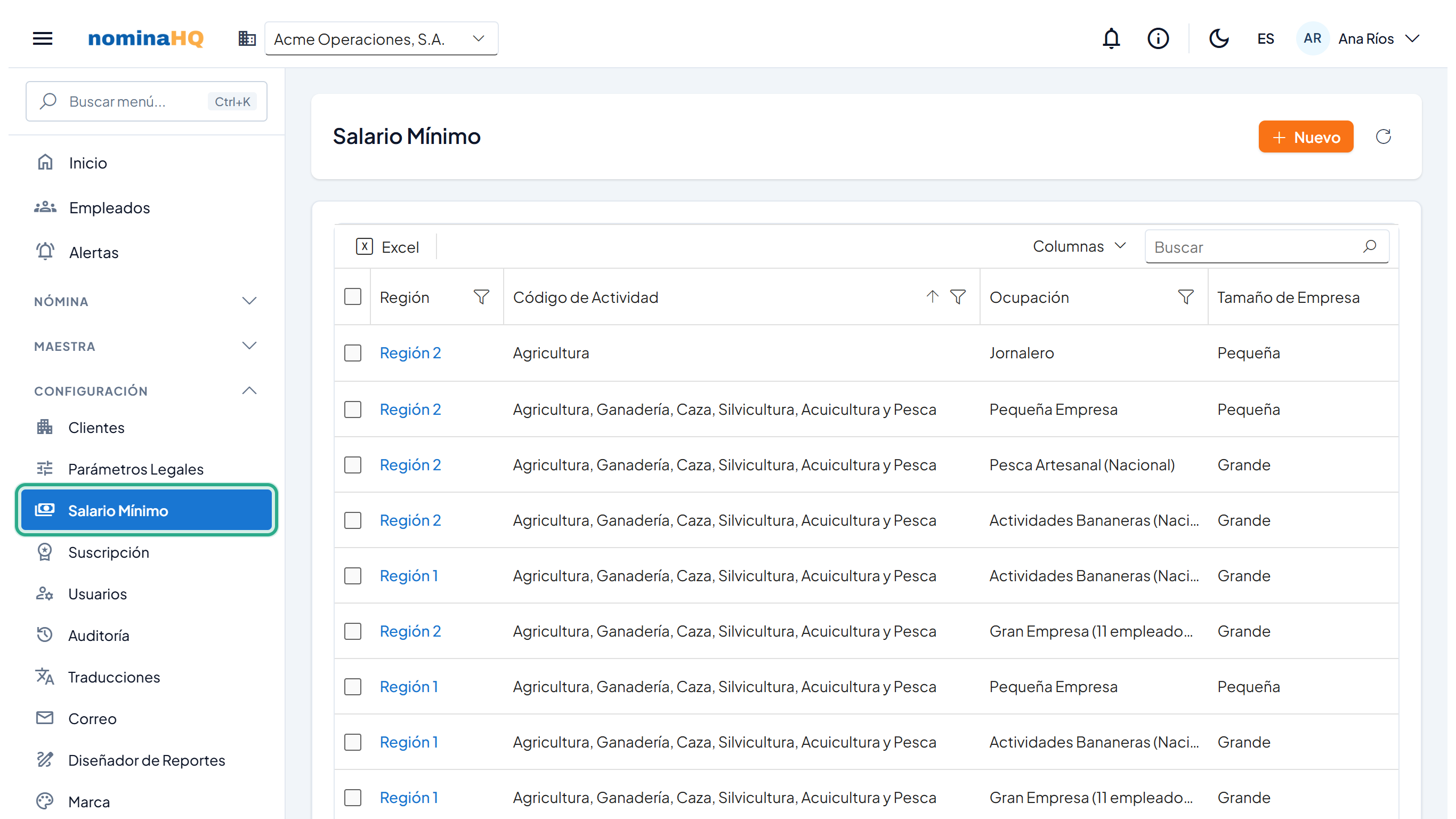
Task: Check the Pesca Artesanal (Nacional) row checkbox
Action: click(x=353, y=465)
